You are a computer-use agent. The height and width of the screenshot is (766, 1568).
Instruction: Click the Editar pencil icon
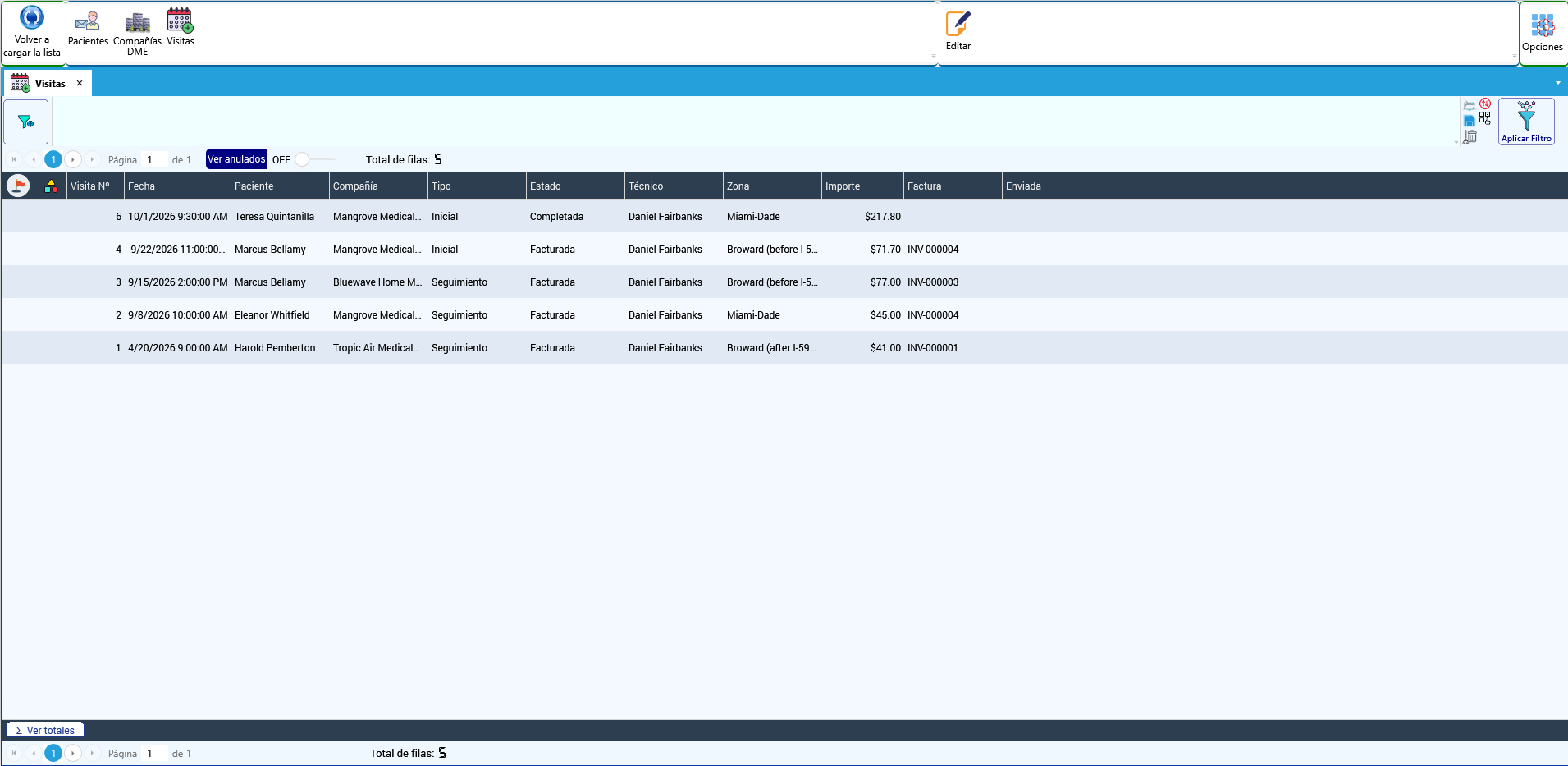tap(958, 23)
